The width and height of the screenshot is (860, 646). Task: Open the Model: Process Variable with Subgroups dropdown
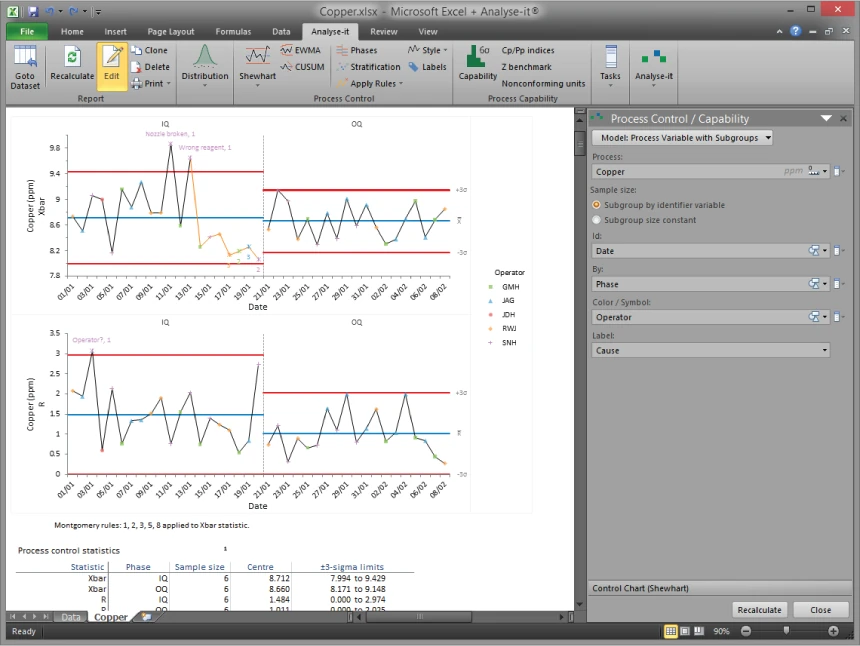(682, 137)
